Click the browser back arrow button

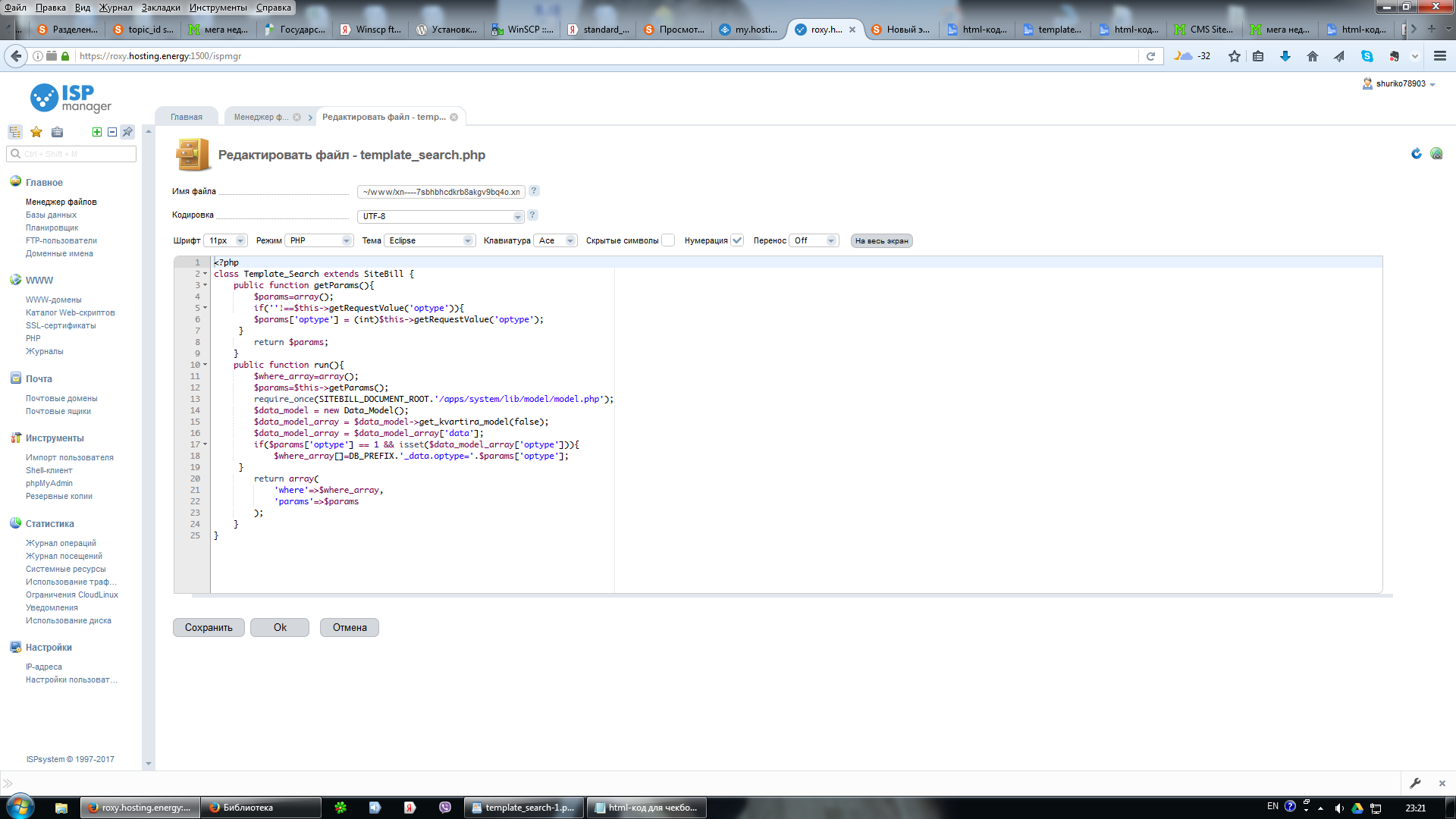[x=16, y=56]
